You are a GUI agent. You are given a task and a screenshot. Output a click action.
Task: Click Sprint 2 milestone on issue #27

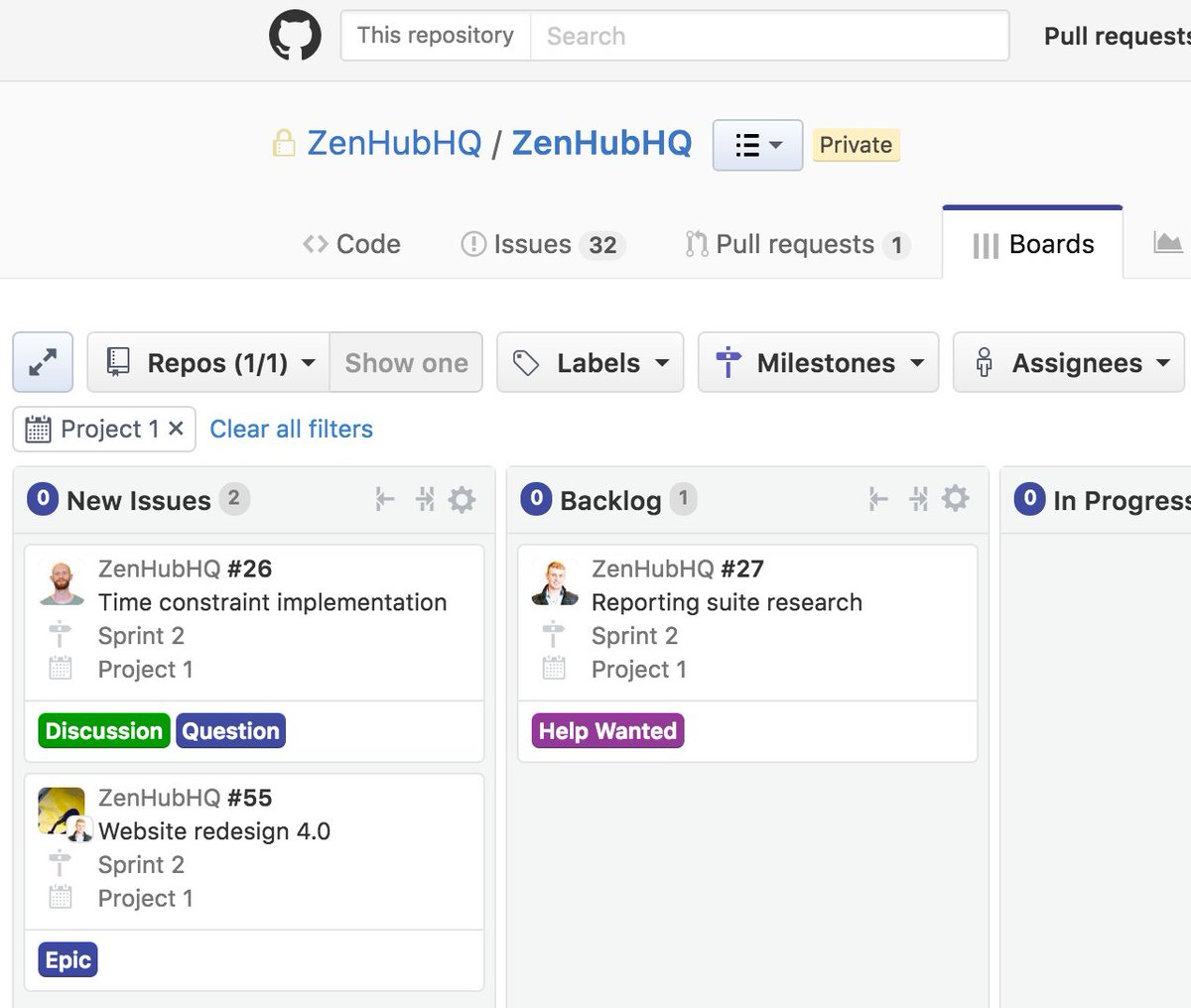(x=634, y=636)
